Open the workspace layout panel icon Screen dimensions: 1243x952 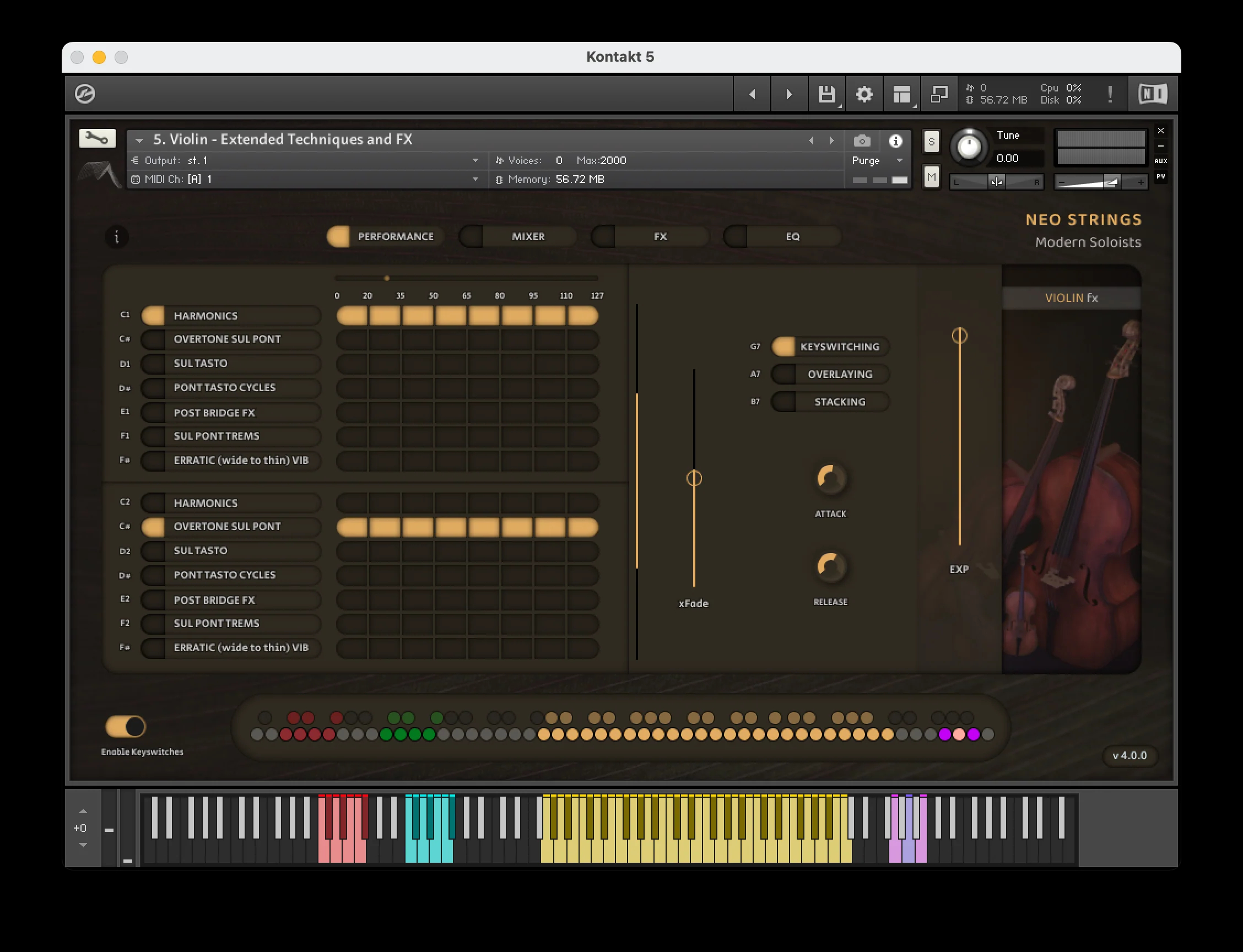pos(902,94)
